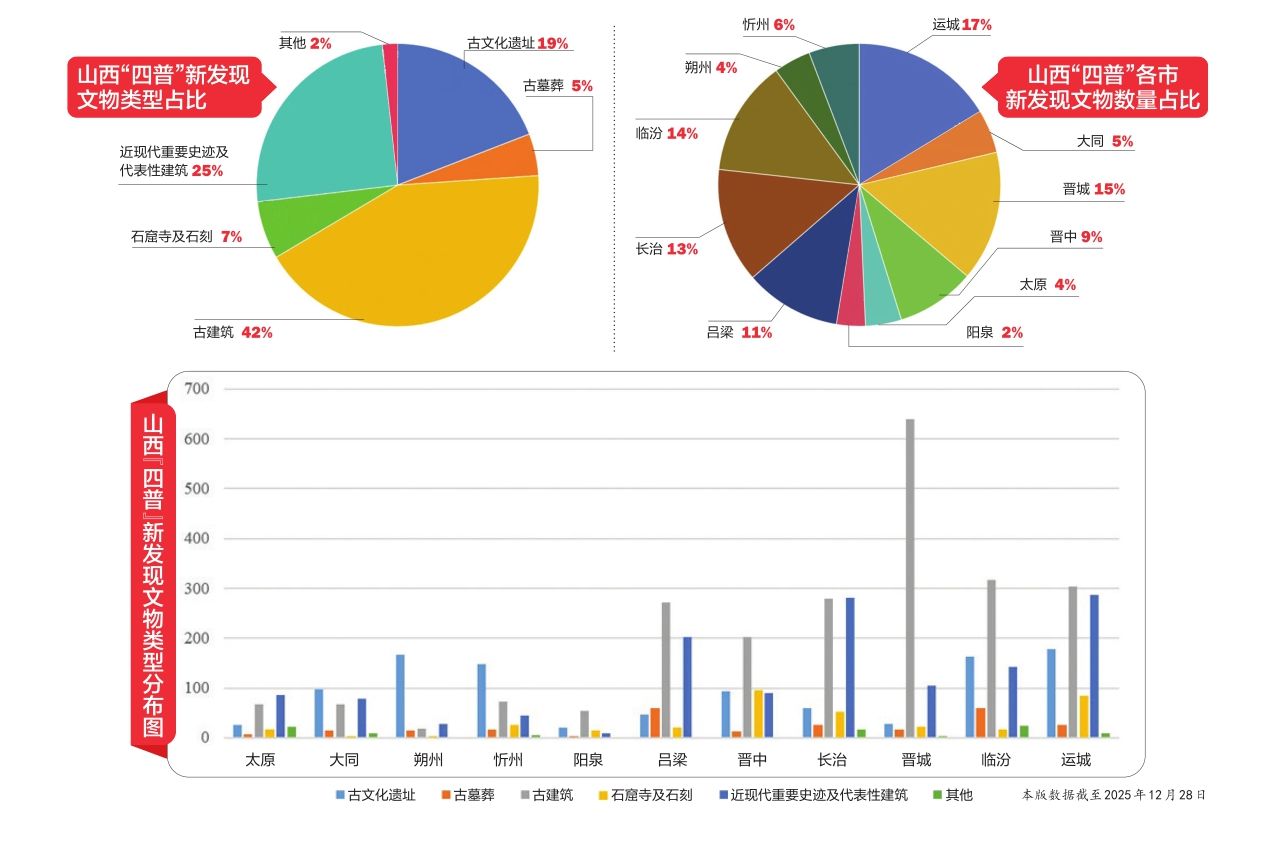Click the red 文物类型占比 title banner
Screen dimensions: 1276x842
pyautogui.click(x=164, y=87)
